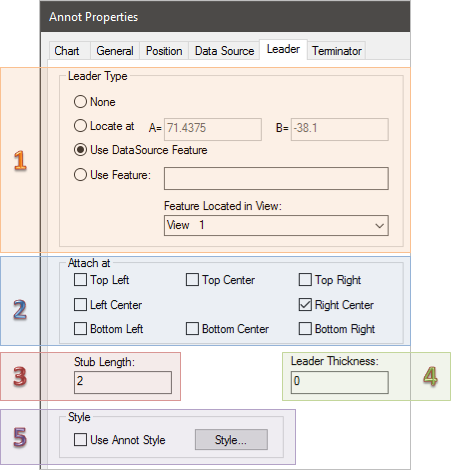Go to the Position tab

(x=164, y=51)
